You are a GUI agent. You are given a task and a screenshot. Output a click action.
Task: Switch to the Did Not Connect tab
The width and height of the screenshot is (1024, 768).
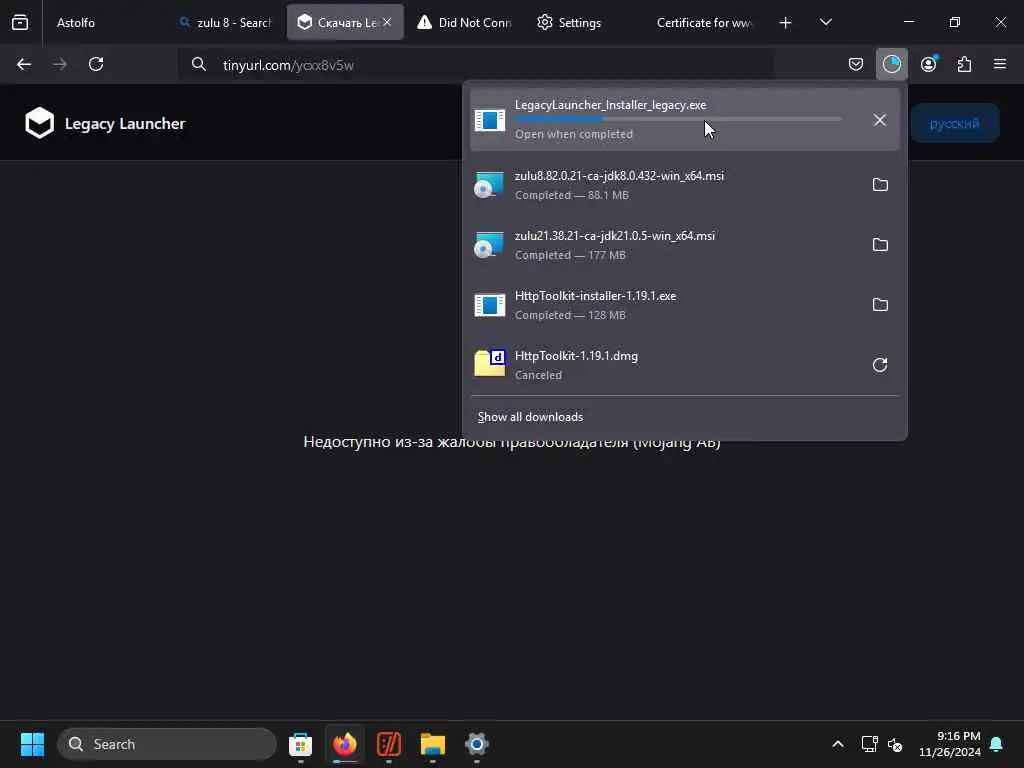(x=464, y=22)
